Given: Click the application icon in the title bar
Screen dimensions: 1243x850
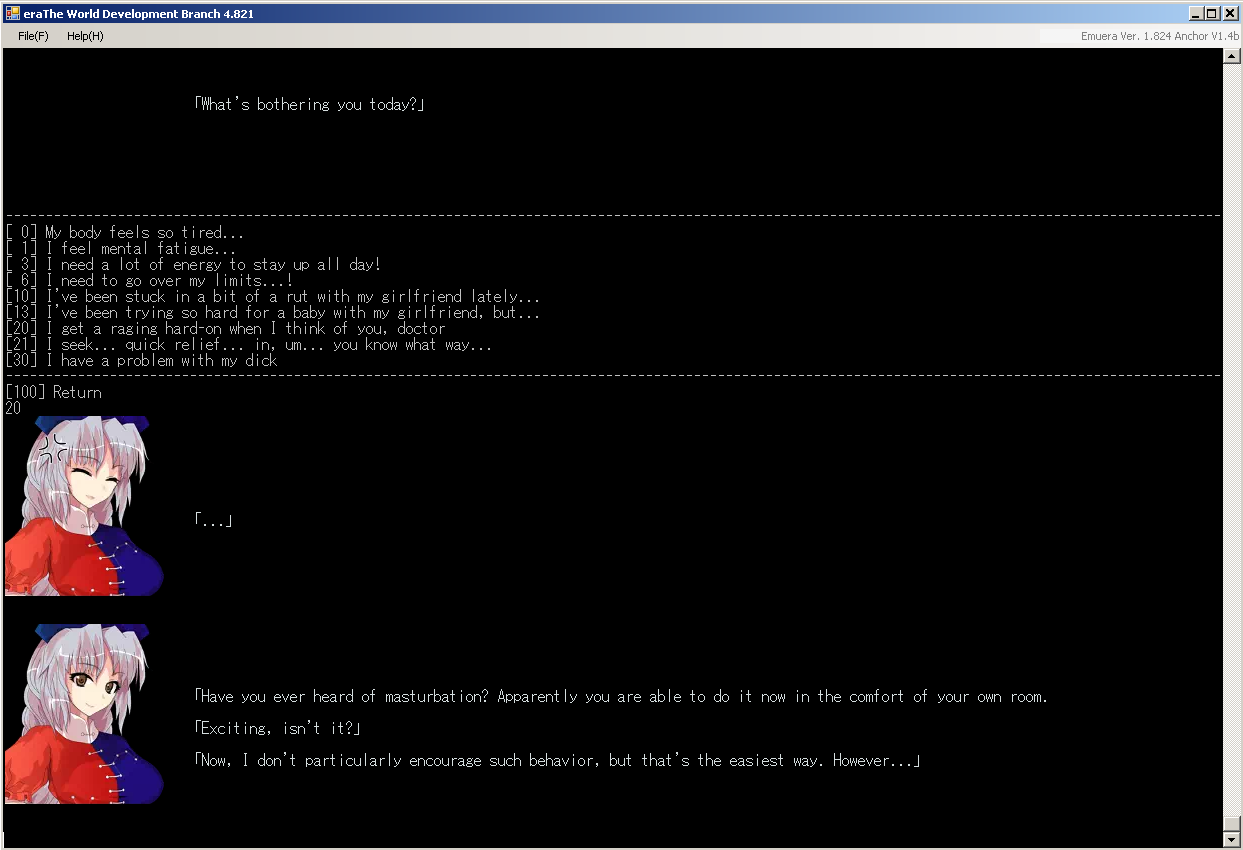Looking at the screenshot, I should click(13, 13).
